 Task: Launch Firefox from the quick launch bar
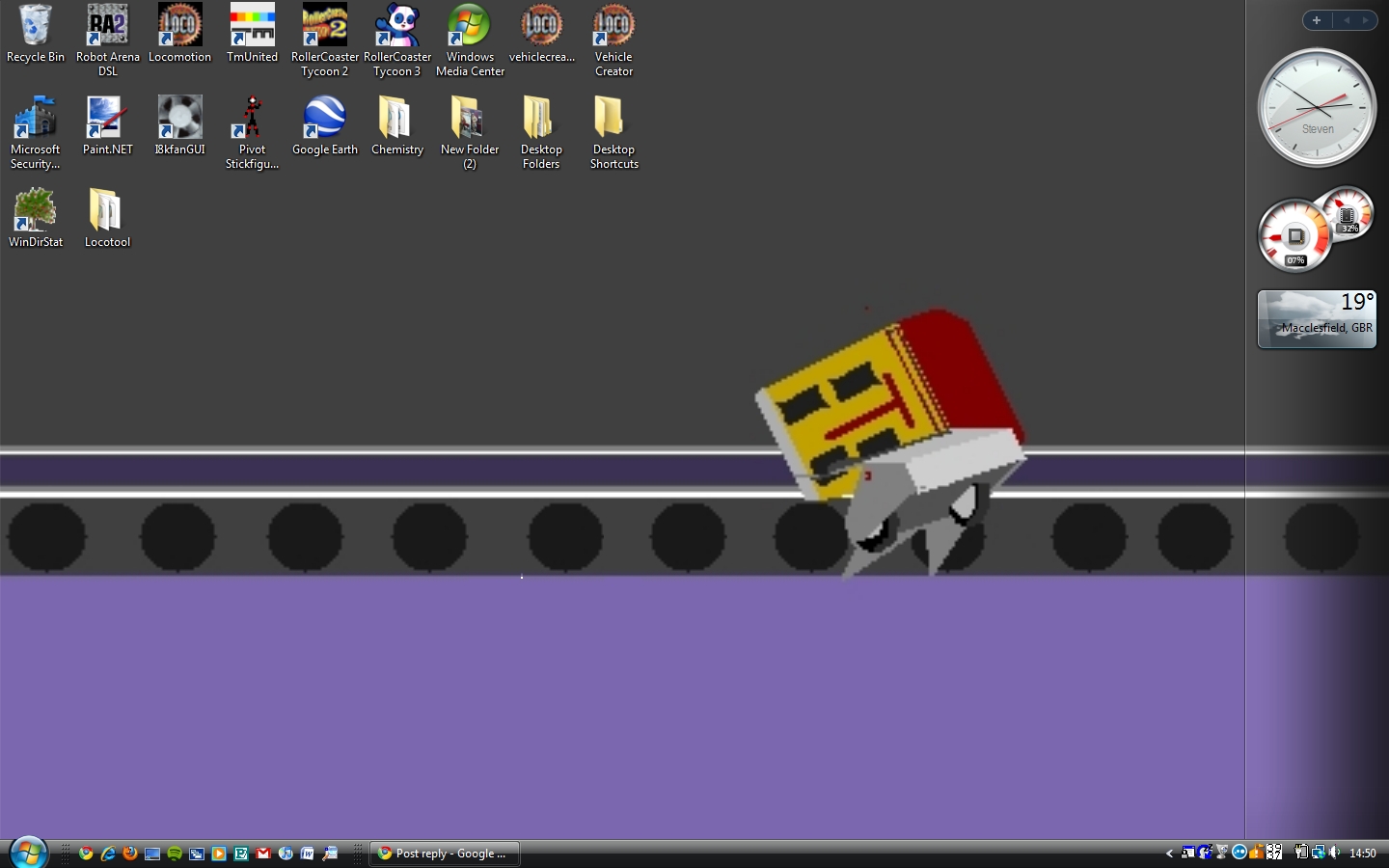click(130, 854)
